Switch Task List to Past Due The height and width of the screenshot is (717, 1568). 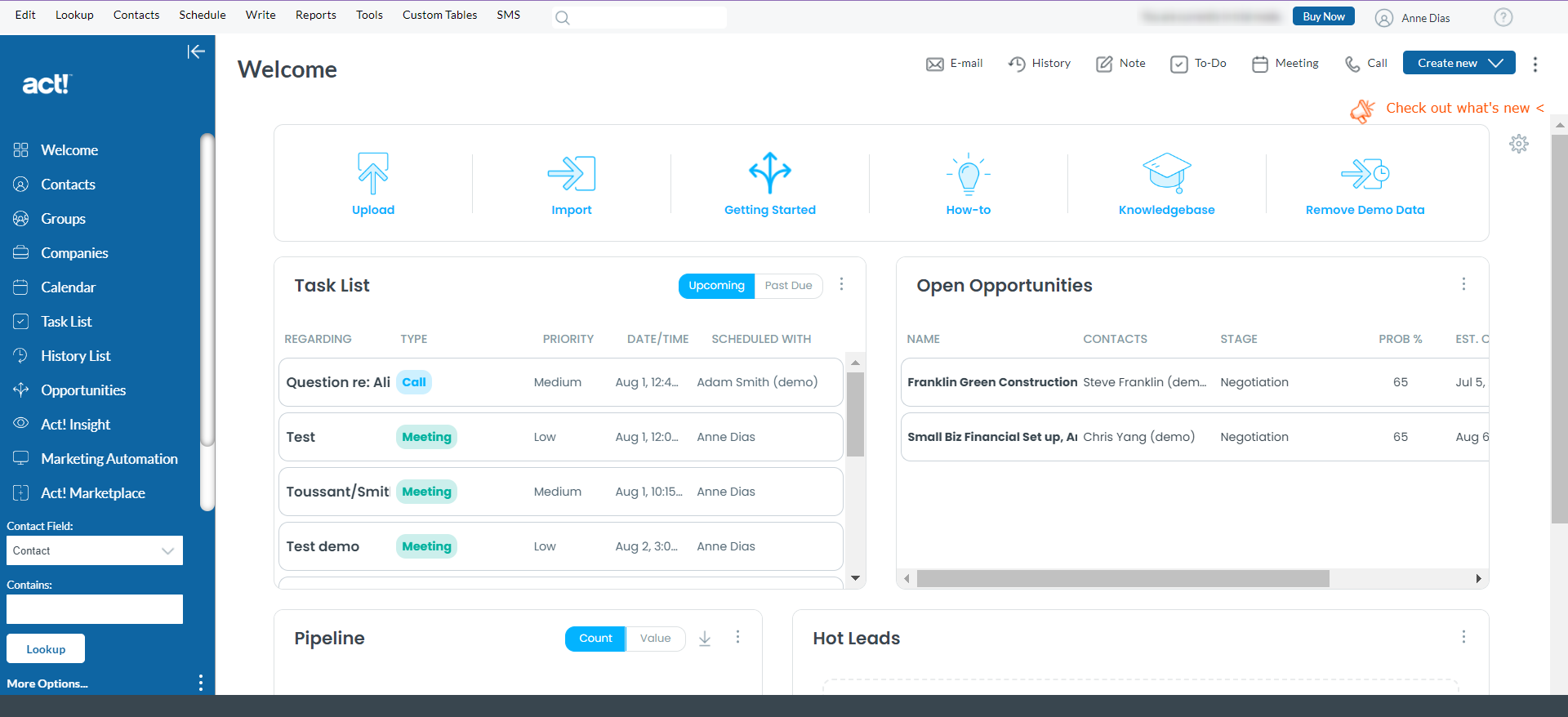coord(788,286)
